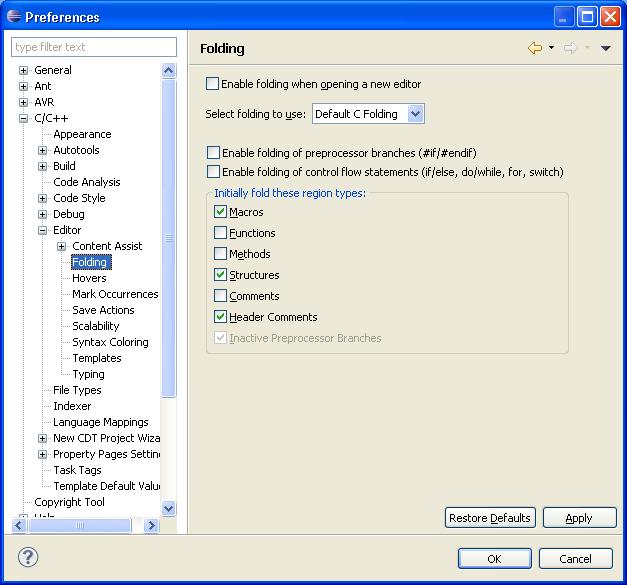Close the Preferences window
This screenshot has height=585, width=627.
611,17
